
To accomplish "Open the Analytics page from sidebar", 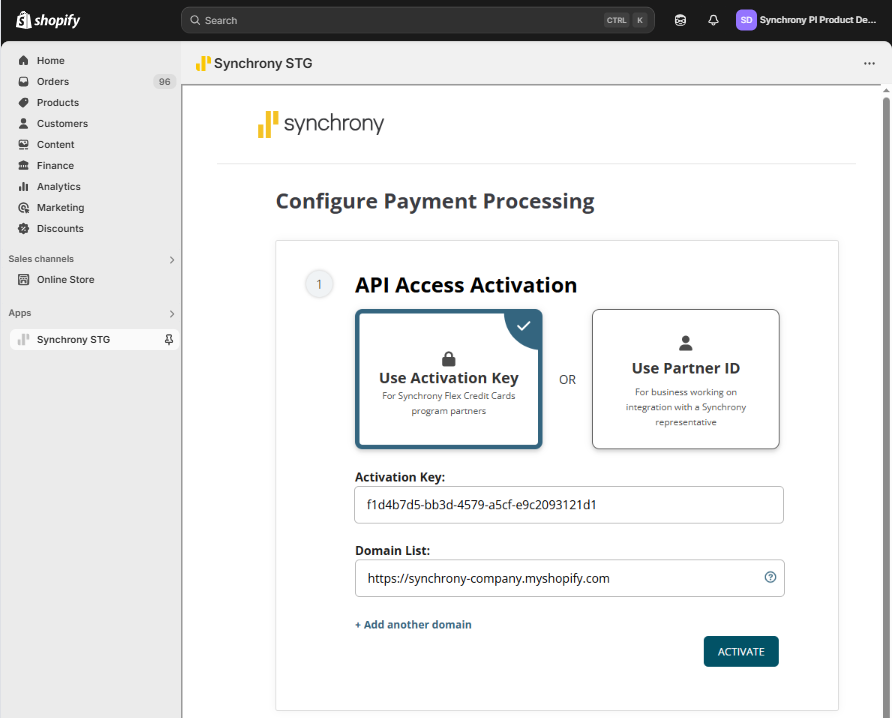I will [x=58, y=187].
